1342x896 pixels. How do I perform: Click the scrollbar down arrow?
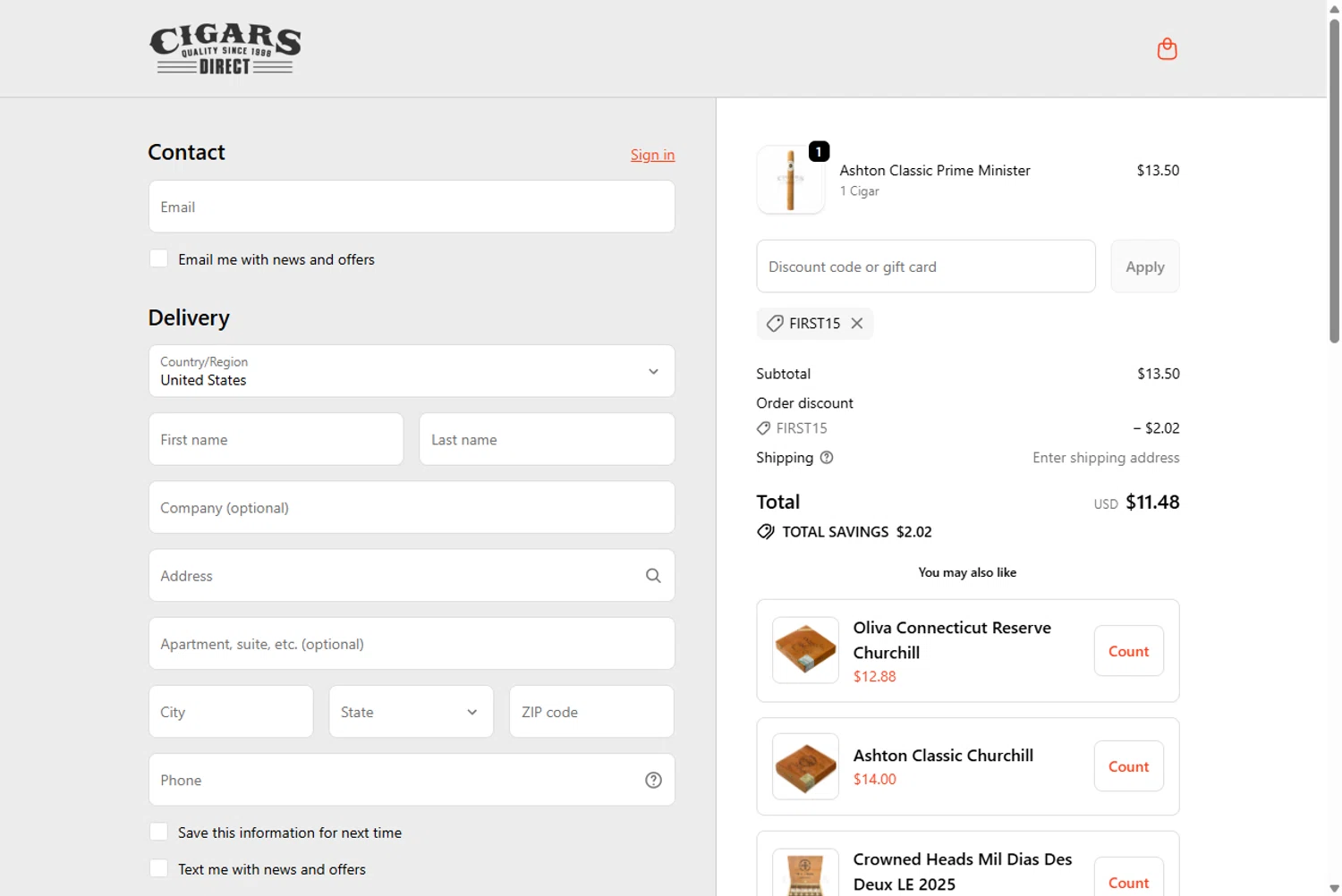pyautogui.click(x=1334, y=888)
